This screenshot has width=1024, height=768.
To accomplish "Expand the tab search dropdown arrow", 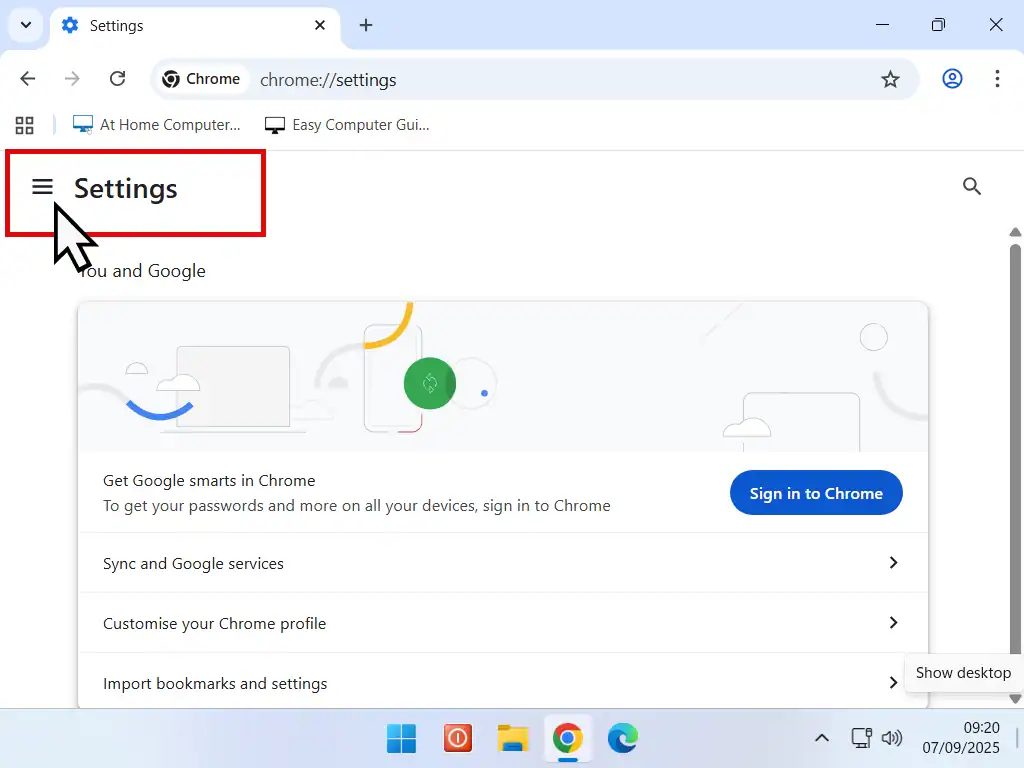I will (x=26, y=25).
